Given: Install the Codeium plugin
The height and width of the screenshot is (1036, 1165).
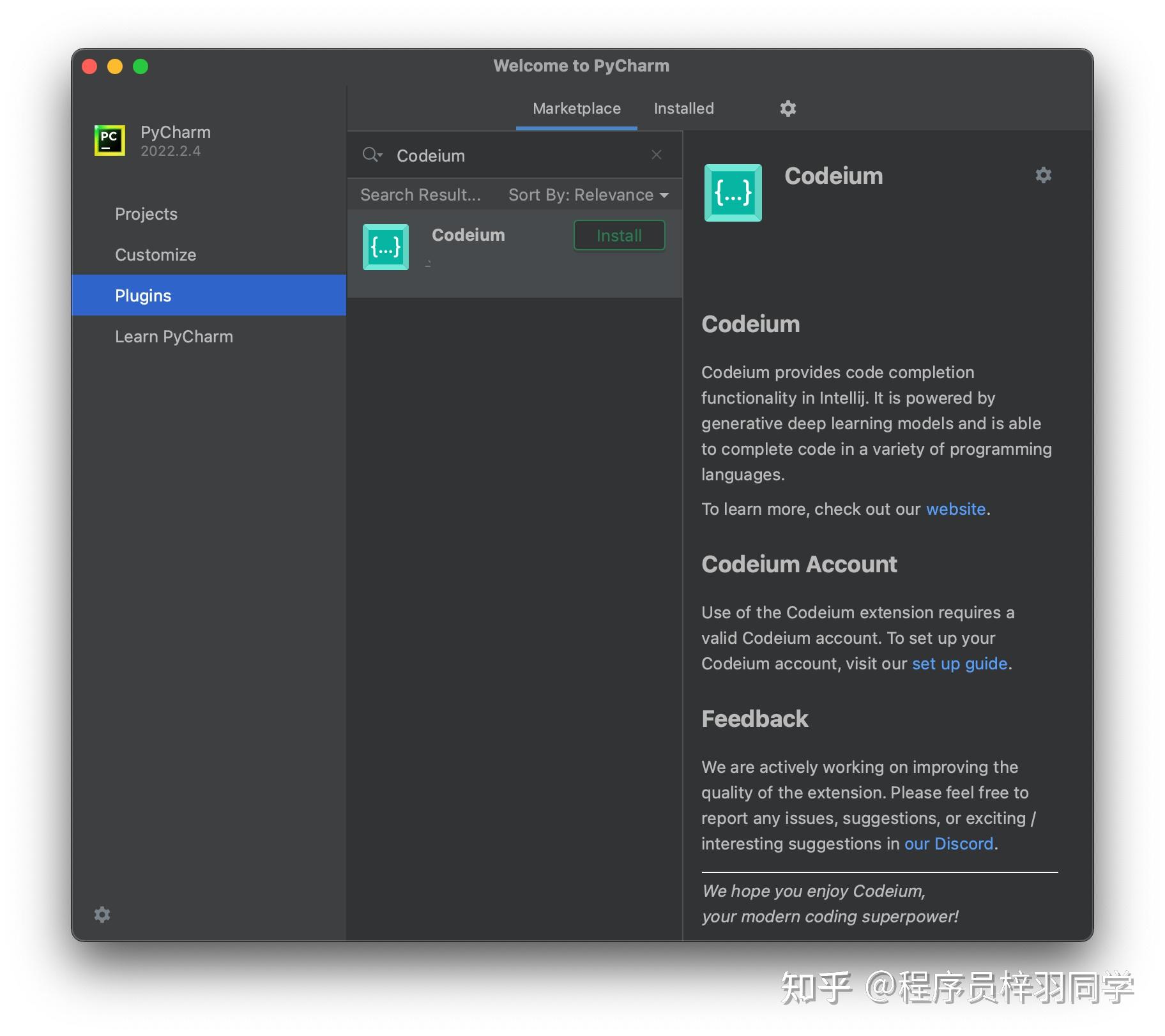Looking at the screenshot, I should (x=619, y=236).
